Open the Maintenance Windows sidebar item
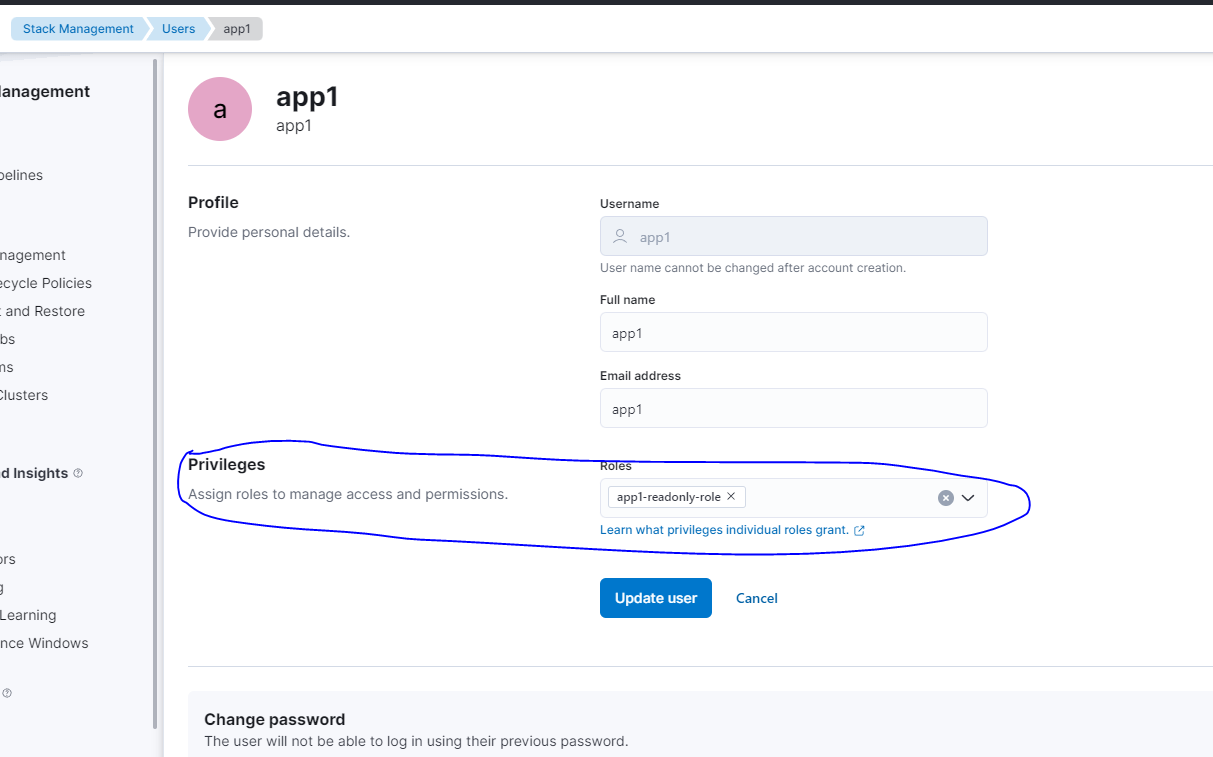This screenshot has height=757, width=1213. click(x=44, y=643)
